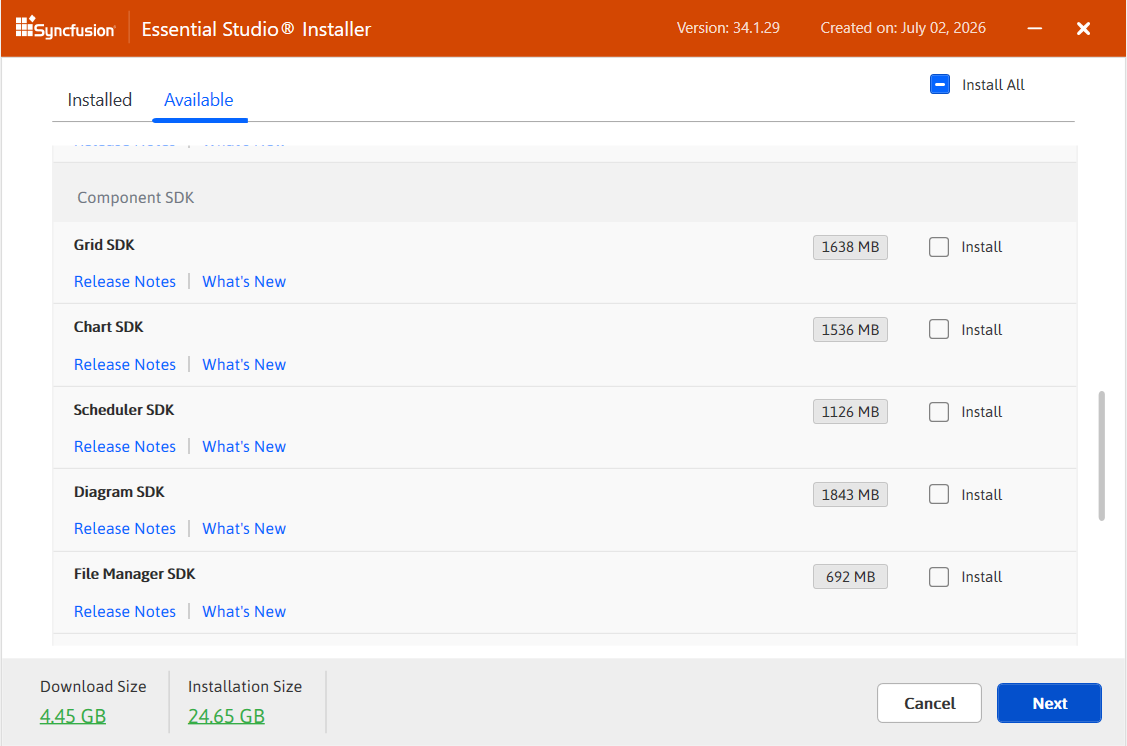
Task: Open File Manager SDK Release Notes
Action: [125, 612]
